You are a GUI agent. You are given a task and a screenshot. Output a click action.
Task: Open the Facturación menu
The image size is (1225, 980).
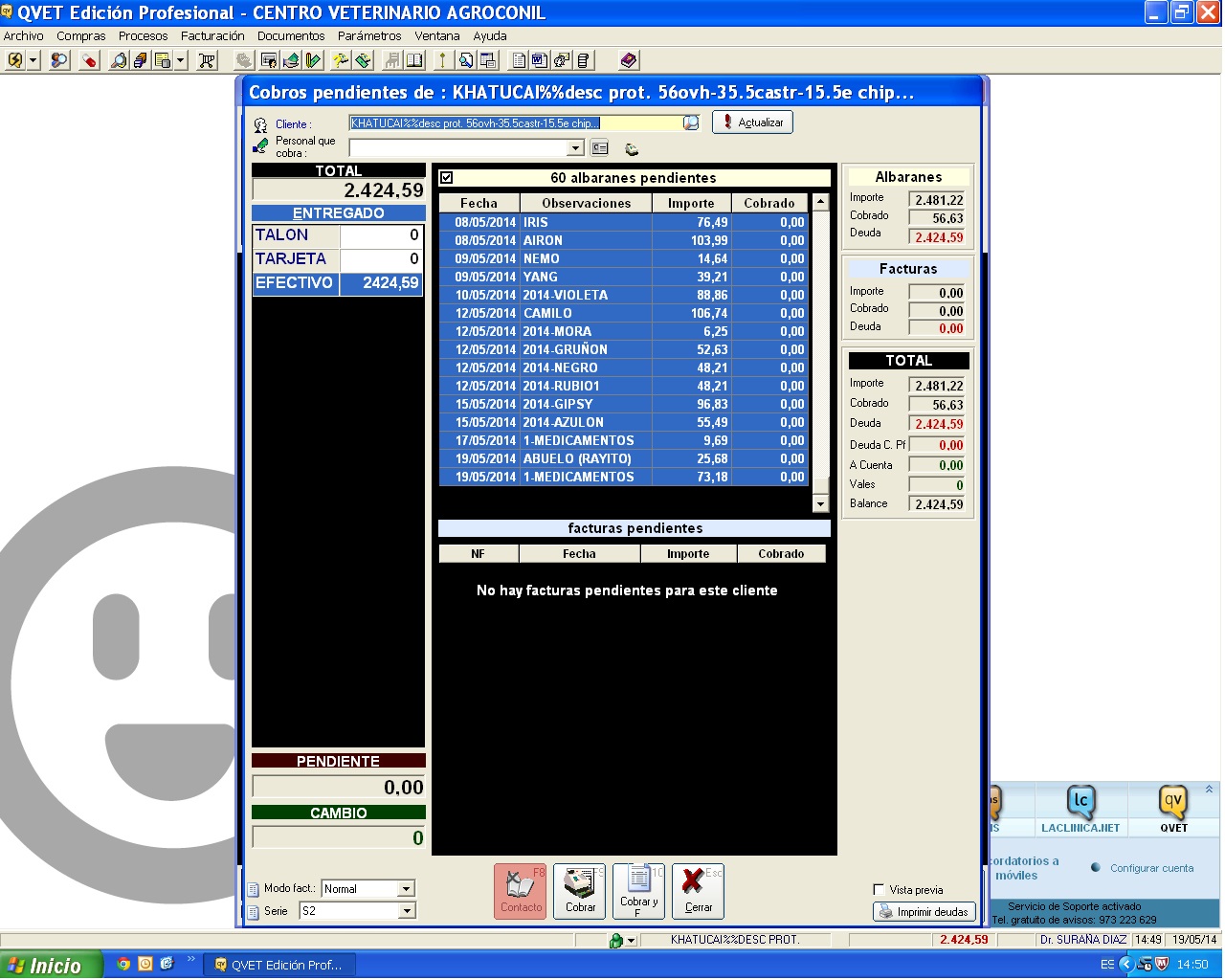point(212,36)
